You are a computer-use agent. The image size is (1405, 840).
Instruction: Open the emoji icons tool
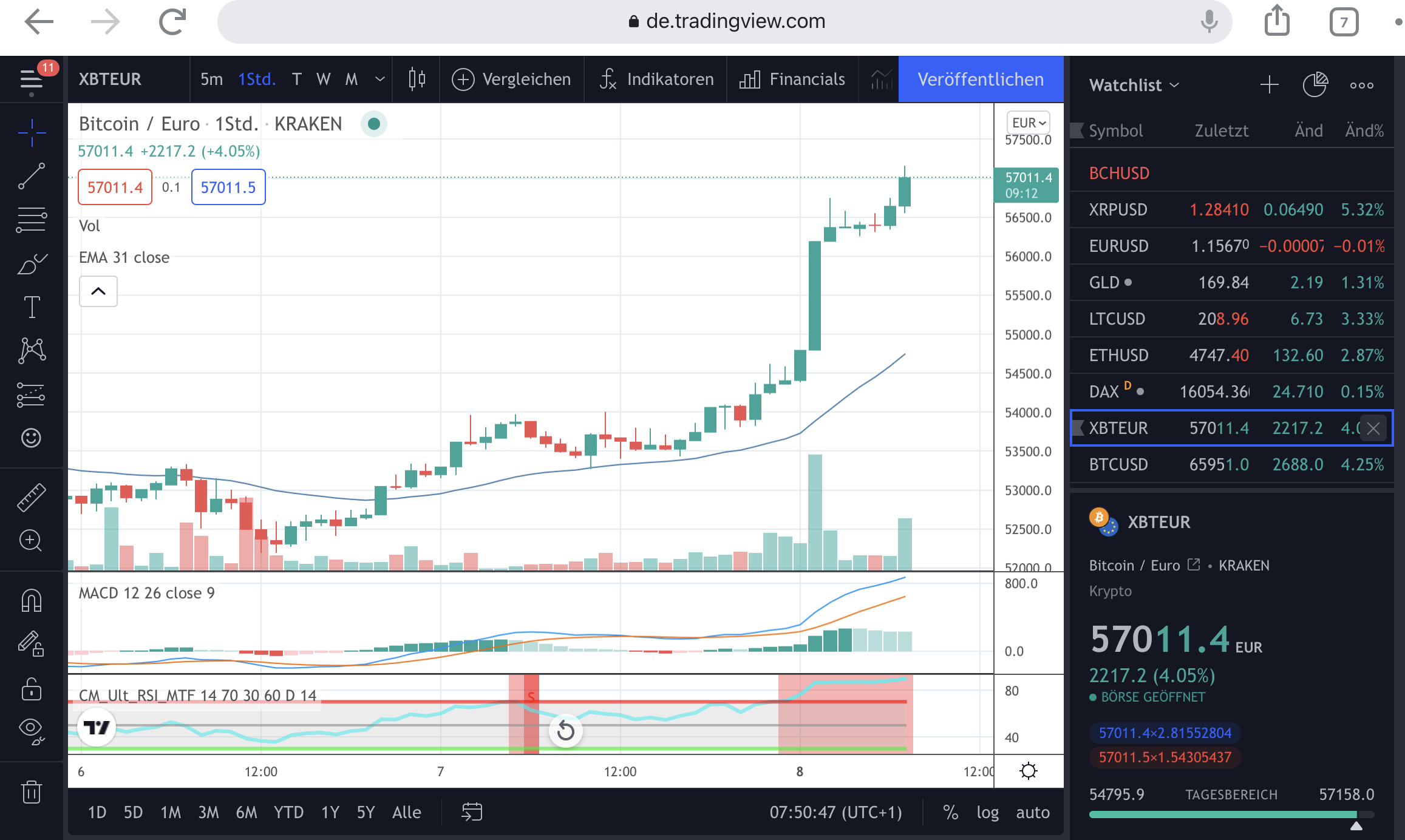[32, 438]
